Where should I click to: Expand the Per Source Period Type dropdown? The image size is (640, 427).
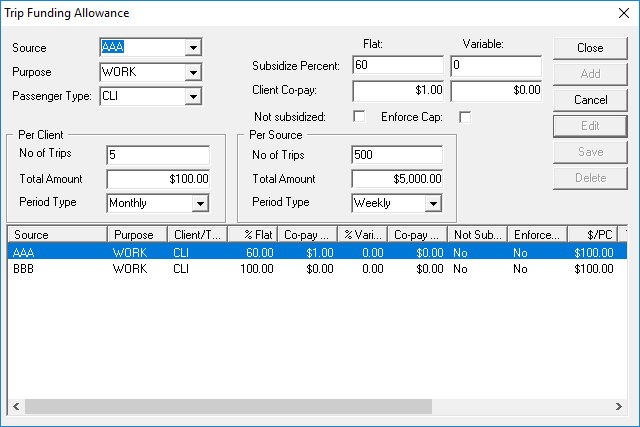[x=433, y=203]
